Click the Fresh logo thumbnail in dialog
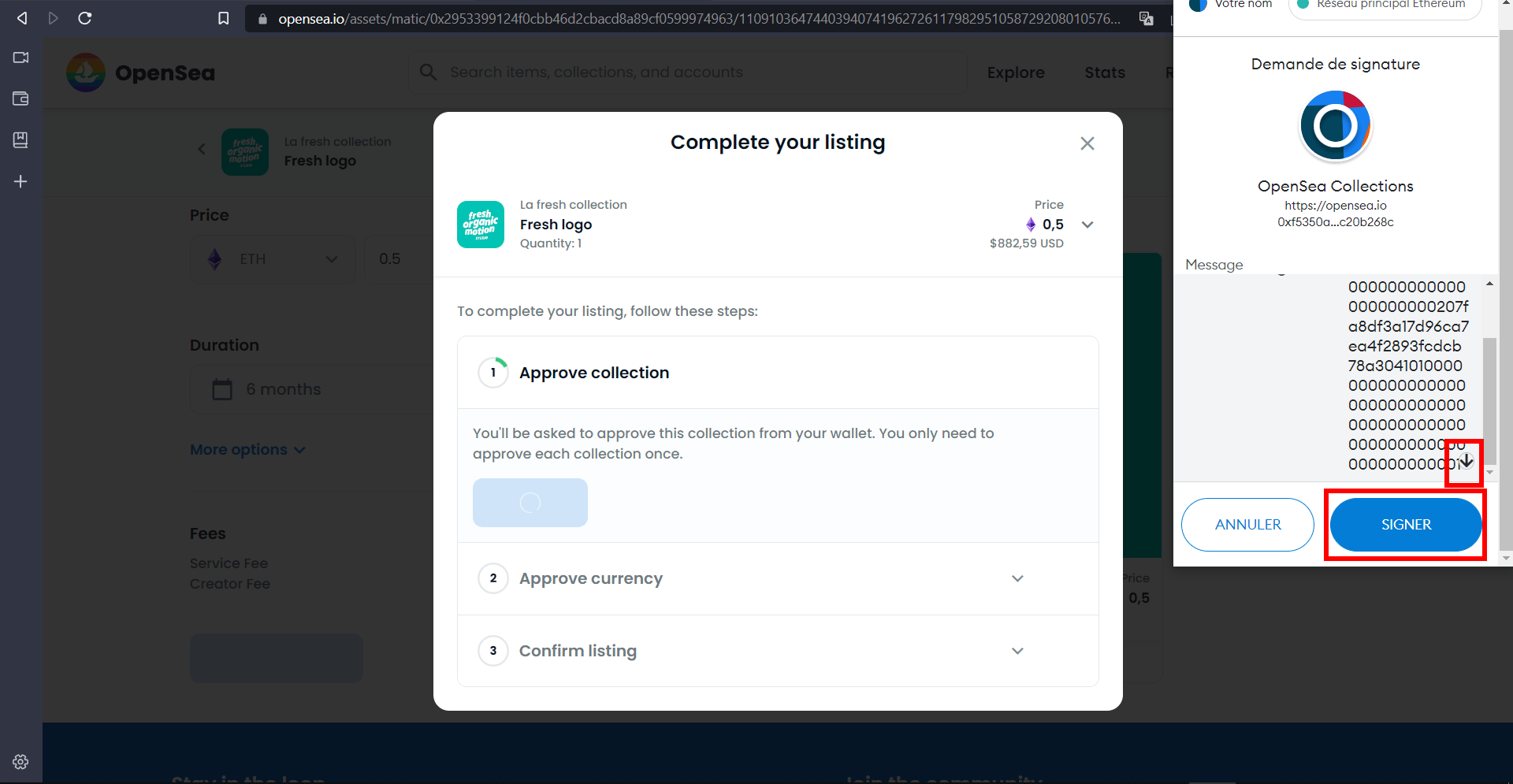 pyautogui.click(x=481, y=225)
